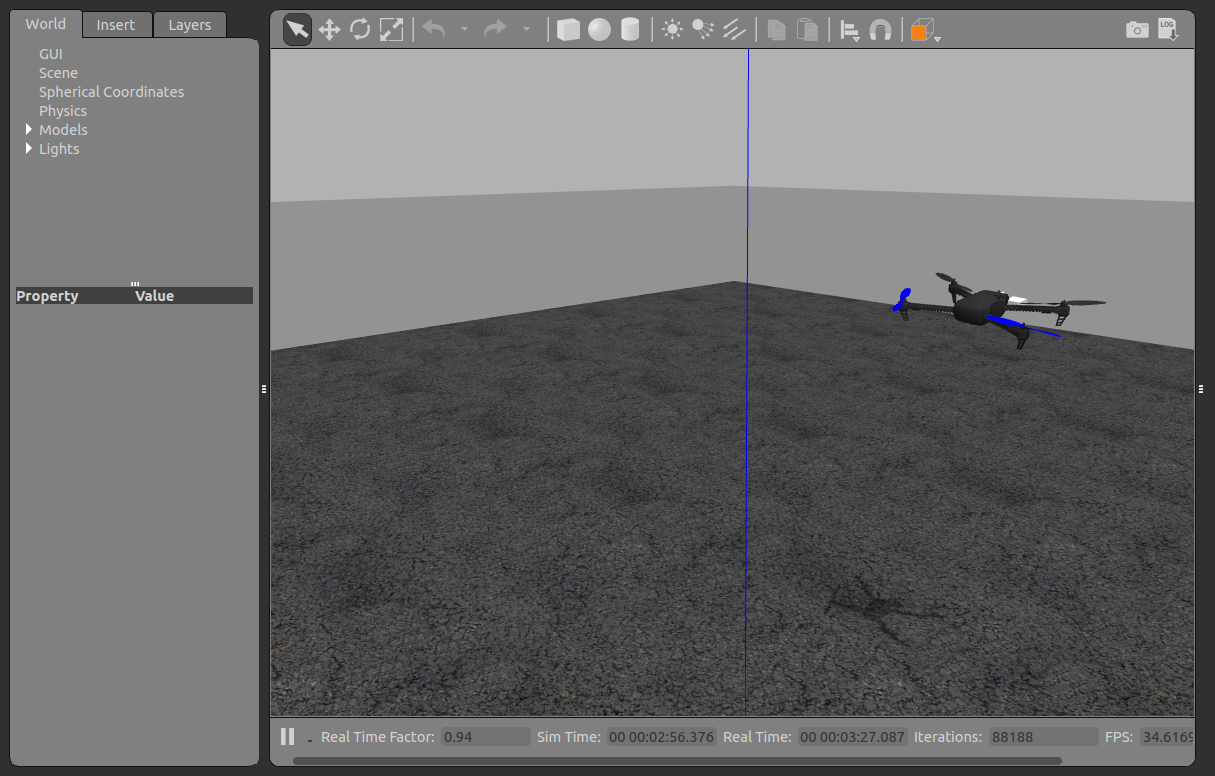Select Physics in the World tree
The height and width of the screenshot is (776, 1215).
pos(63,111)
